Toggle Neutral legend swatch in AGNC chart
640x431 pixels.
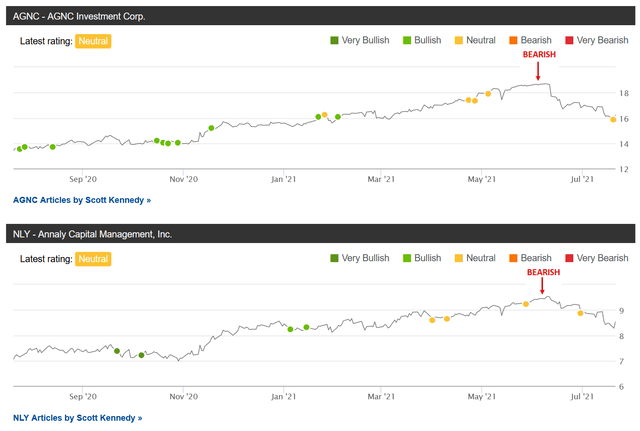coord(459,40)
